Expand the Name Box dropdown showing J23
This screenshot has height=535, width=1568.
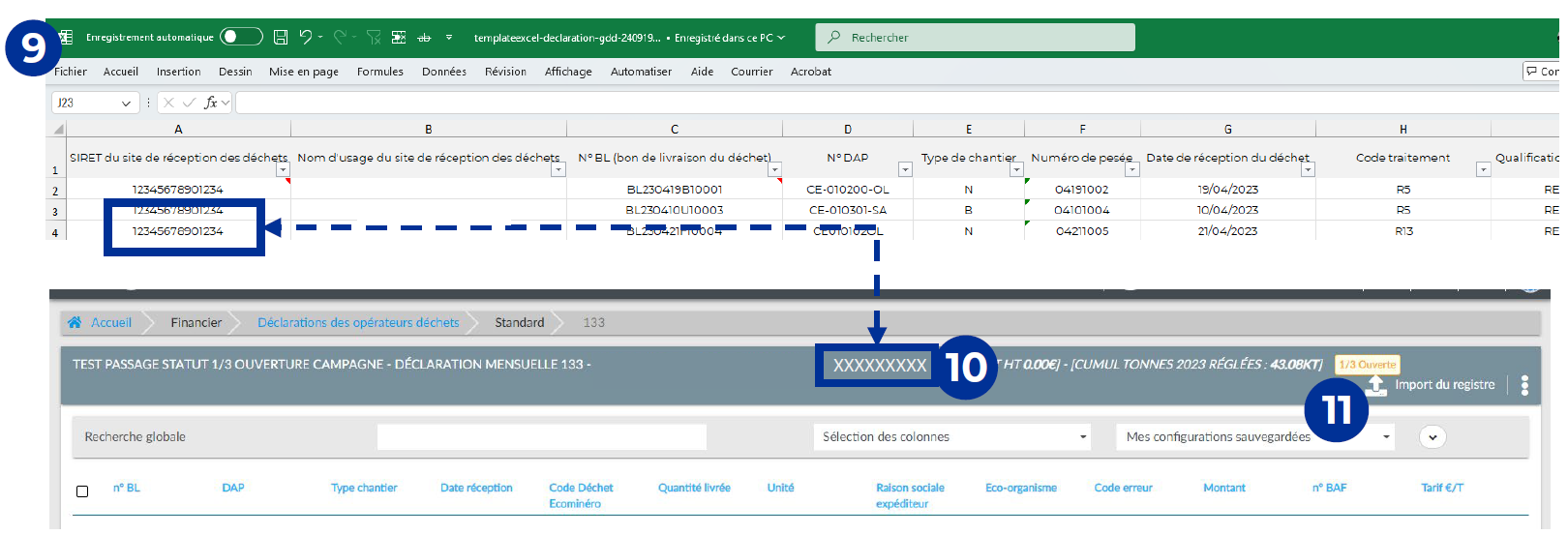[126, 104]
